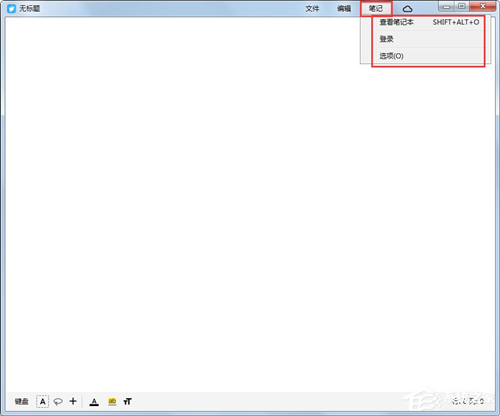
Task: Click the blue app logo icon
Action: point(12,9)
